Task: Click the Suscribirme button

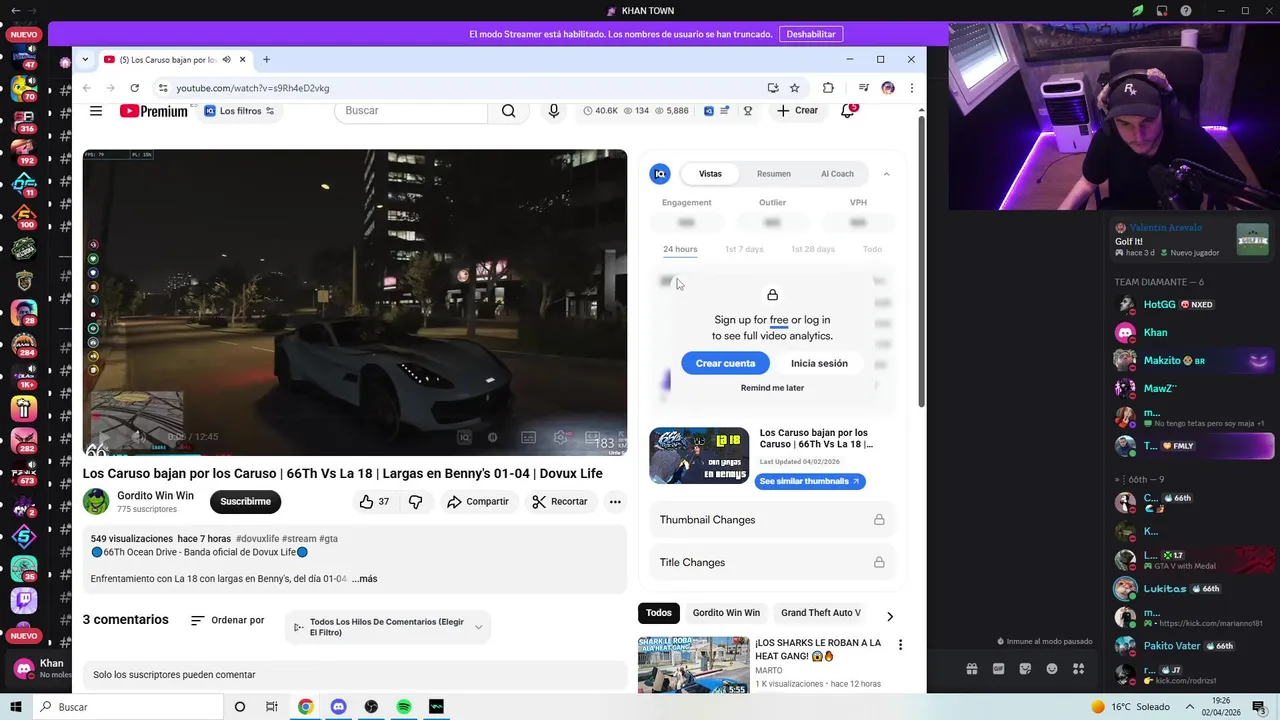Action: 245,502
